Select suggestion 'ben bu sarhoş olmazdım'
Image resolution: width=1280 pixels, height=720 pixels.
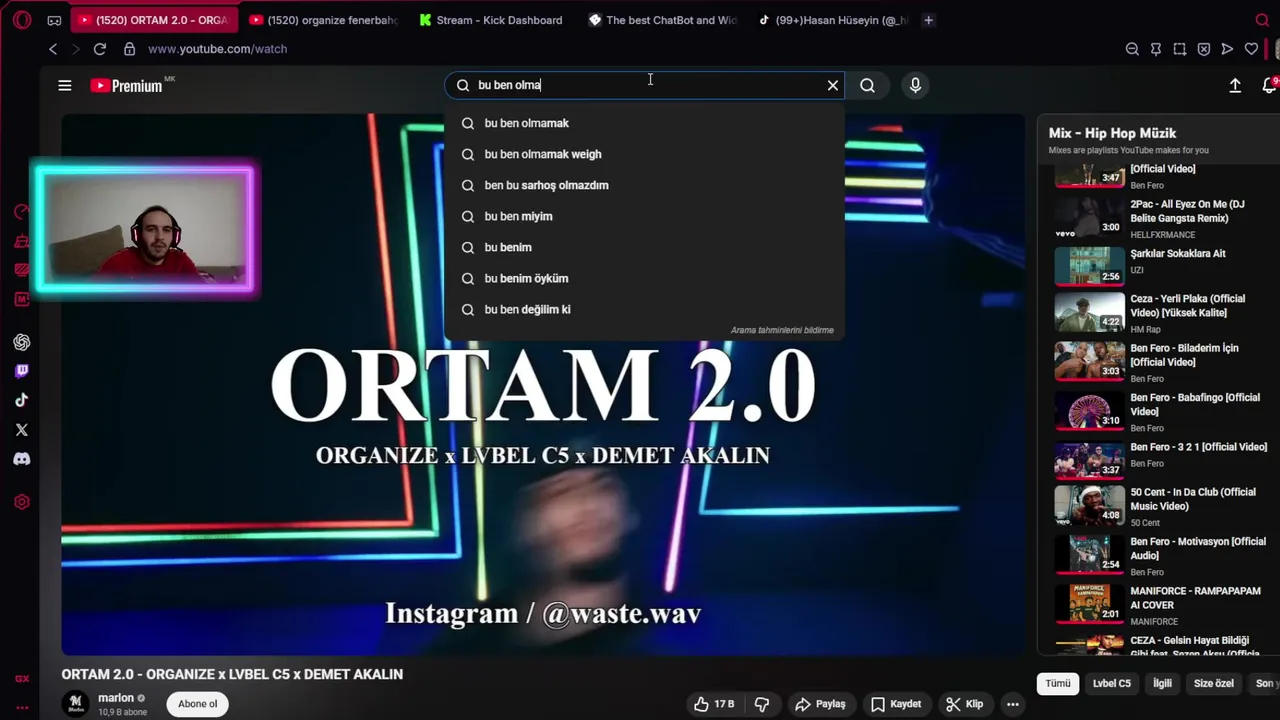[644, 185]
